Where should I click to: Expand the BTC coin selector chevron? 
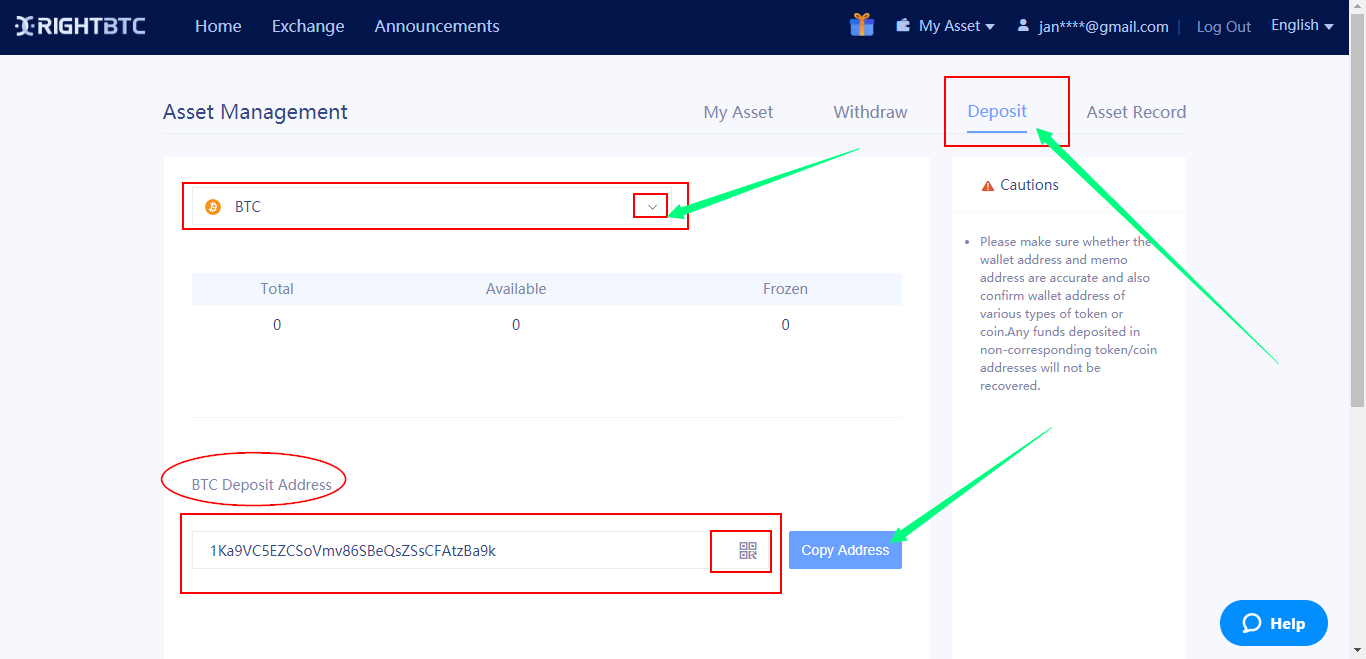651,207
